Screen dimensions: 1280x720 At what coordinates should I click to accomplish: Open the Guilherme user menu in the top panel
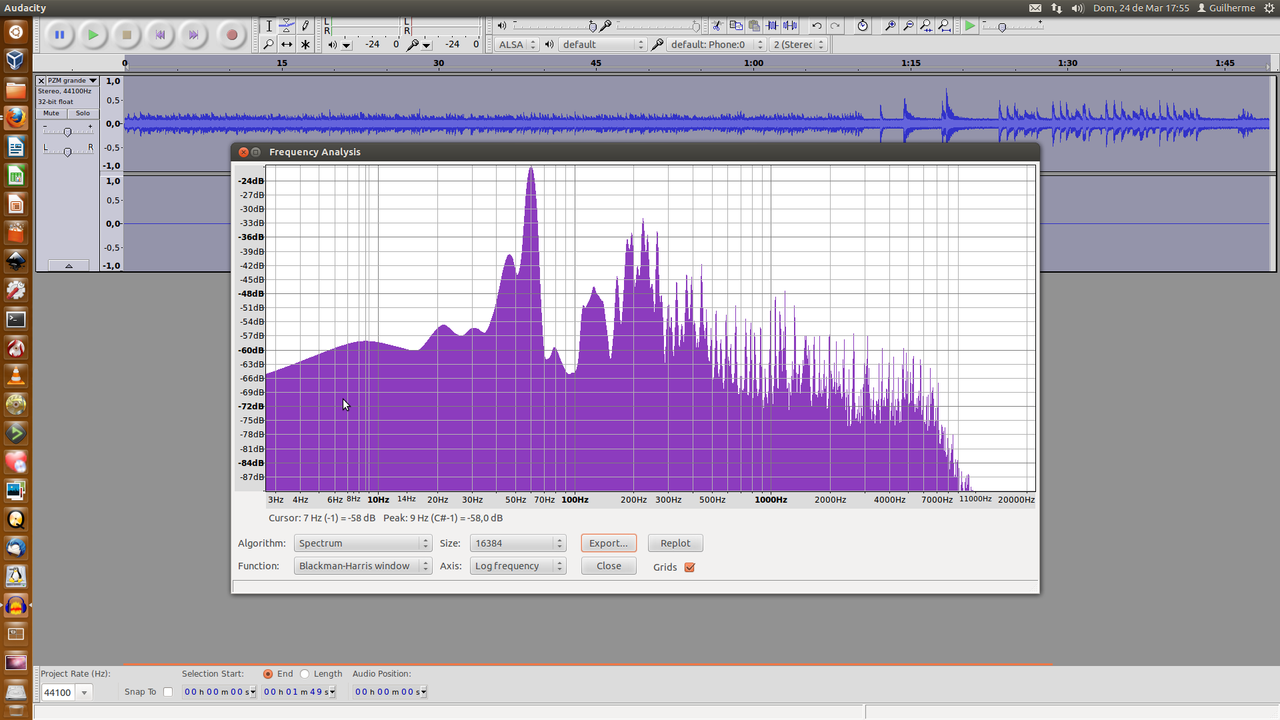click(x=1226, y=7)
